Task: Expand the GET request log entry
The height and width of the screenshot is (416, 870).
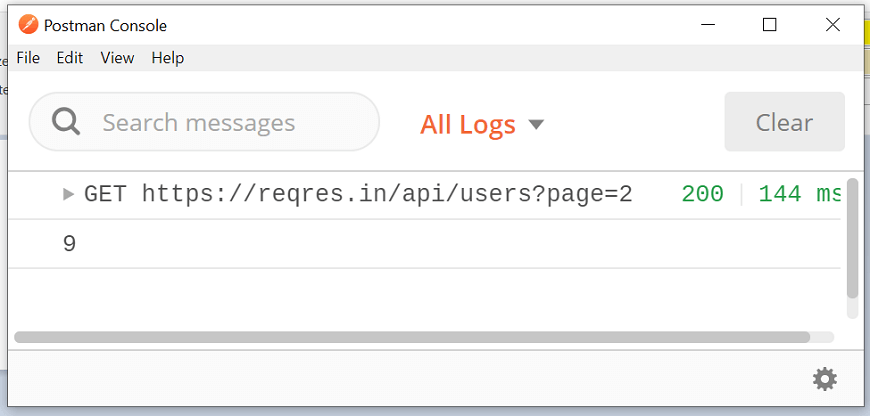Action: 68,194
